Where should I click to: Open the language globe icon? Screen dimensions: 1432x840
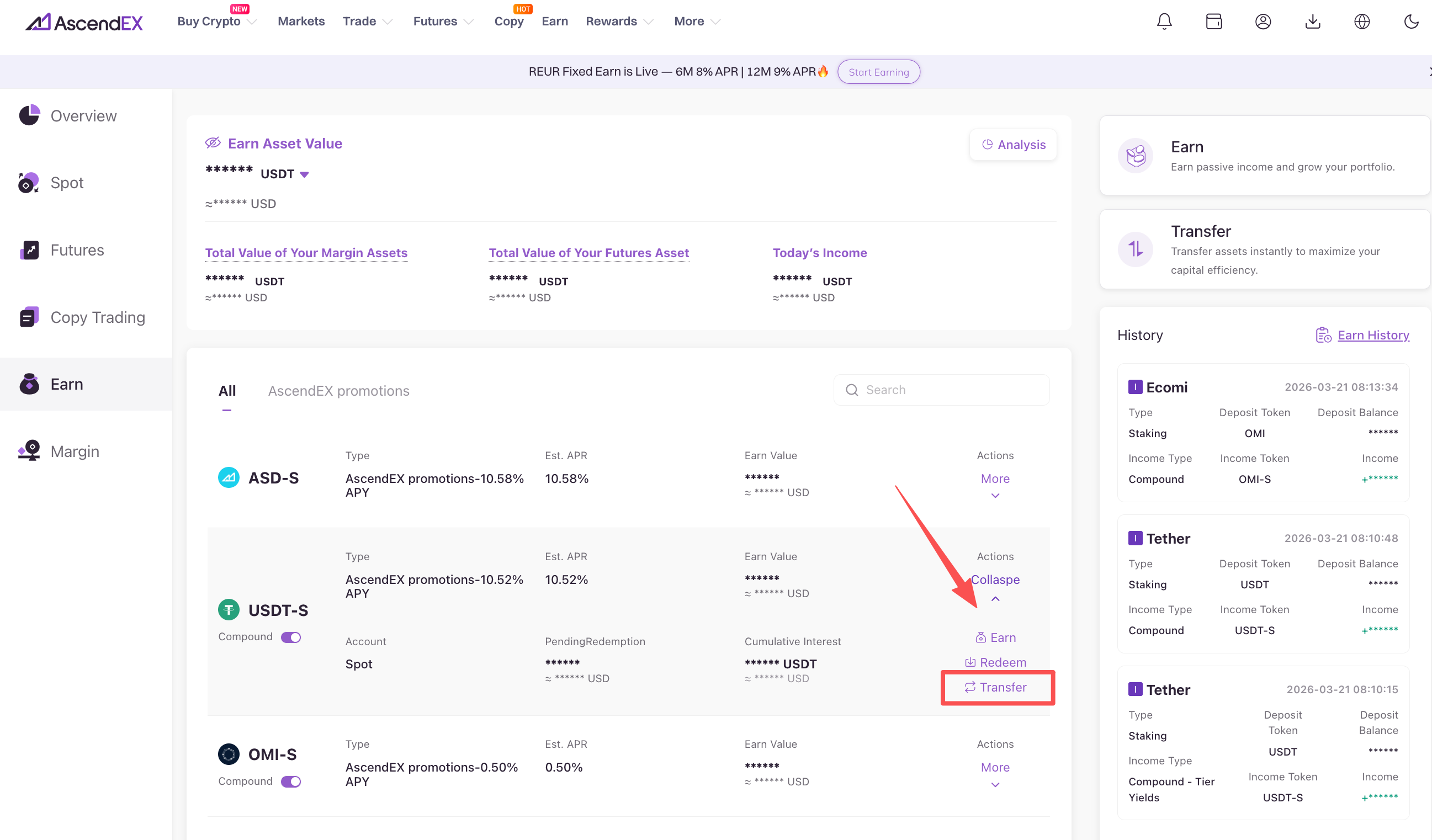click(1361, 22)
